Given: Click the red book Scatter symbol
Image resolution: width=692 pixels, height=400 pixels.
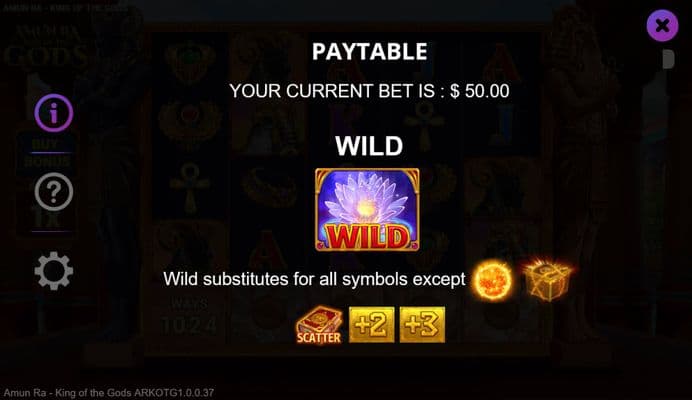Looking at the screenshot, I should [x=319, y=325].
